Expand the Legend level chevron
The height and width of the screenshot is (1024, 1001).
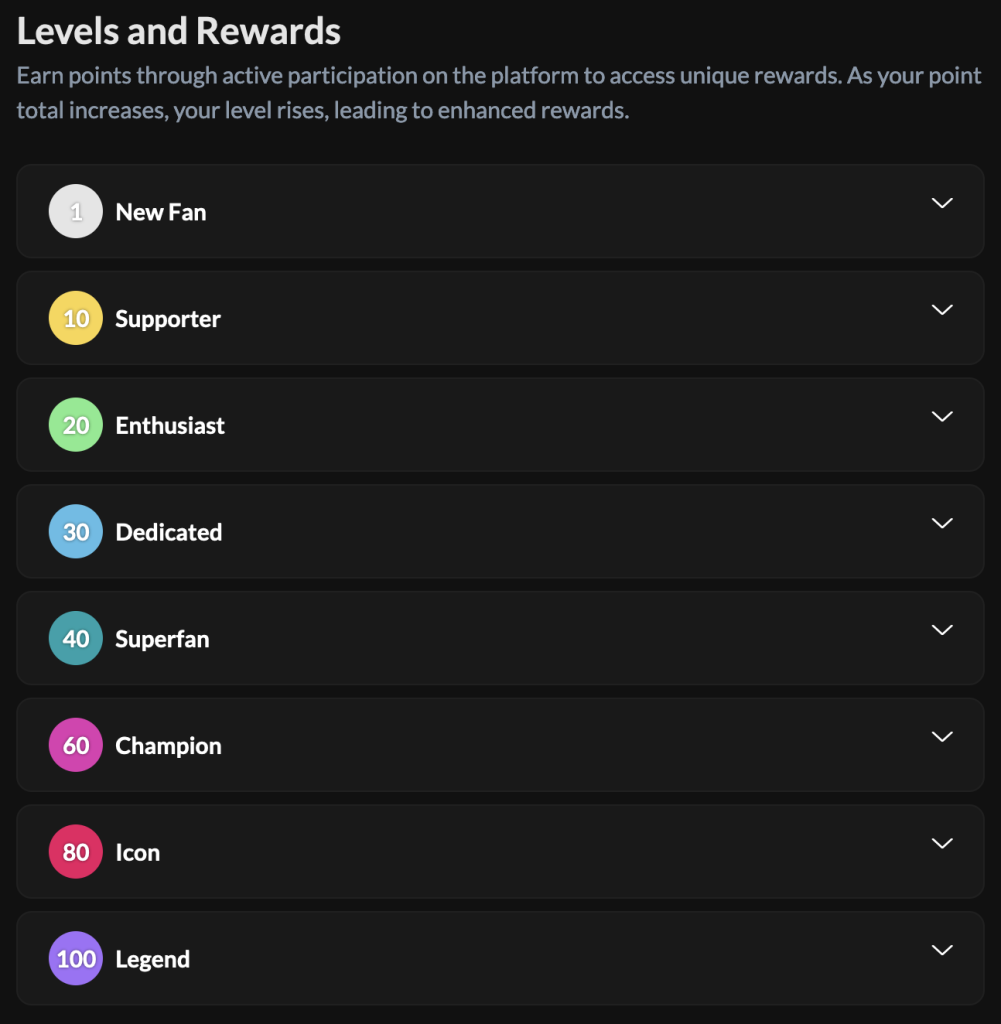click(x=942, y=950)
